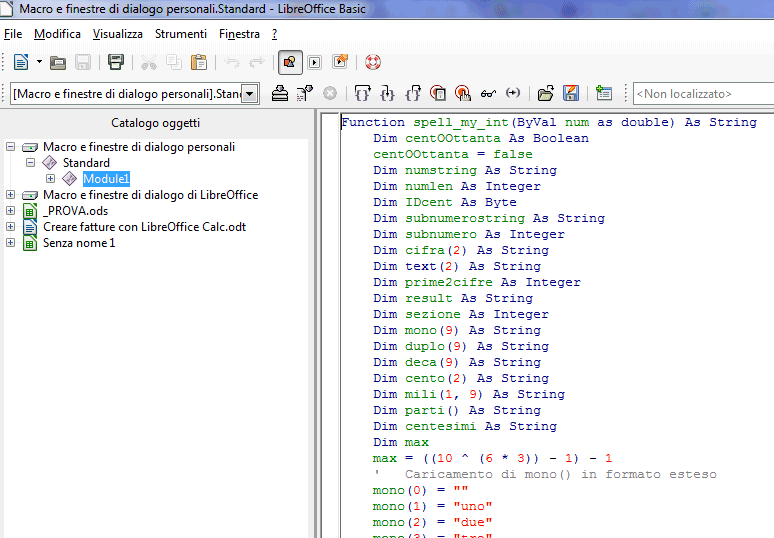Open the Finestra menu

click(239, 34)
